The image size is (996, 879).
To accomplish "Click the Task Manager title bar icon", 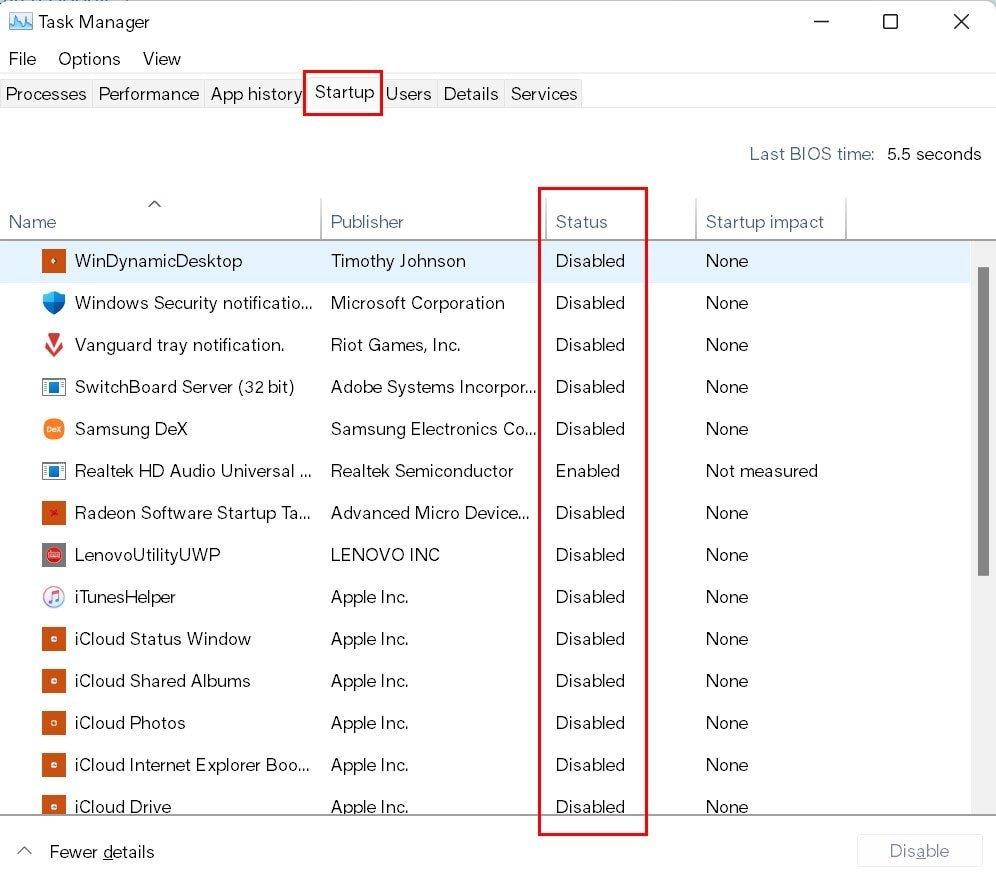I will (x=20, y=22).
